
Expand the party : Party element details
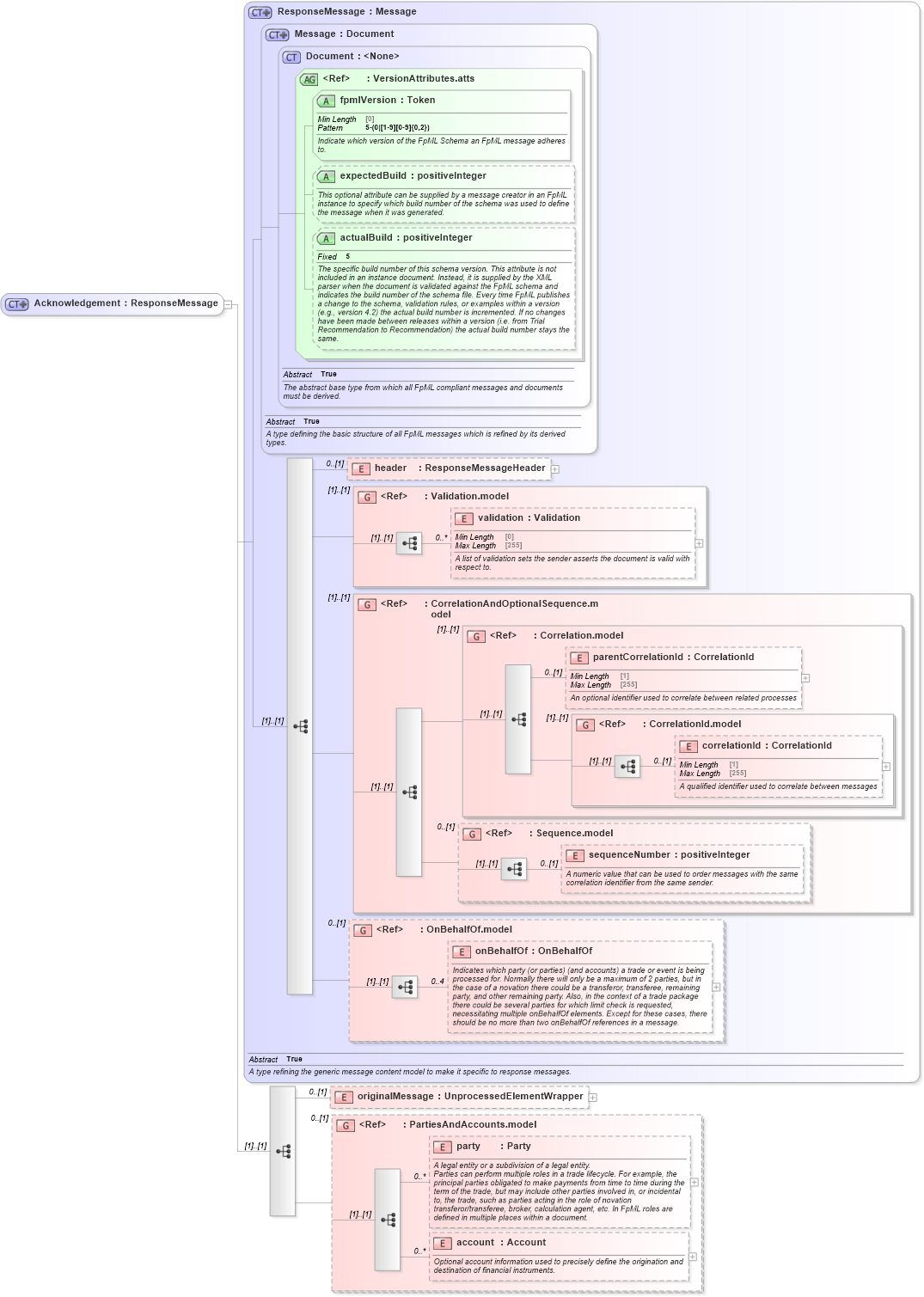pos(693,1183)
